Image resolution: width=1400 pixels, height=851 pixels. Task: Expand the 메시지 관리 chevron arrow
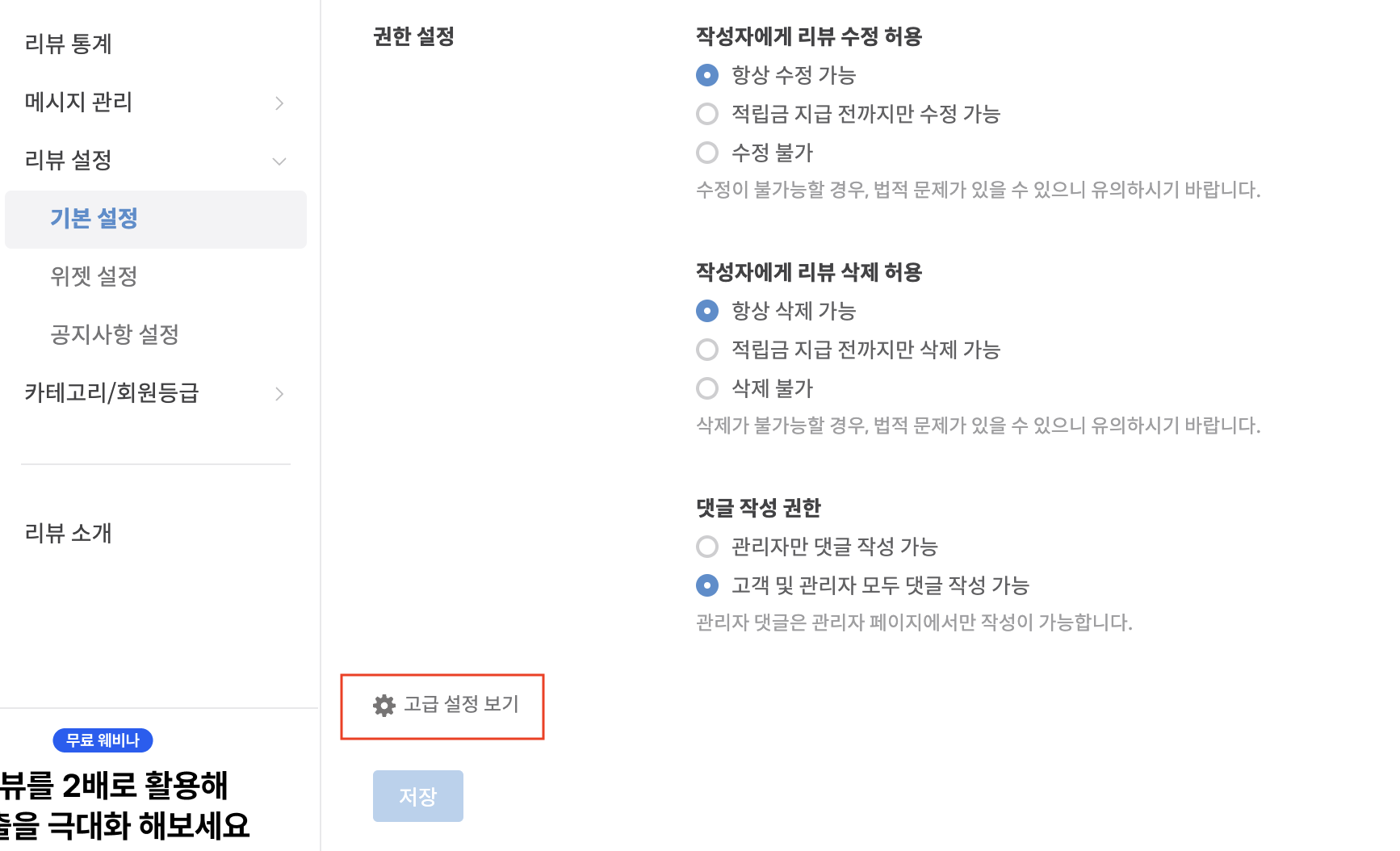(x=279, y=103)
